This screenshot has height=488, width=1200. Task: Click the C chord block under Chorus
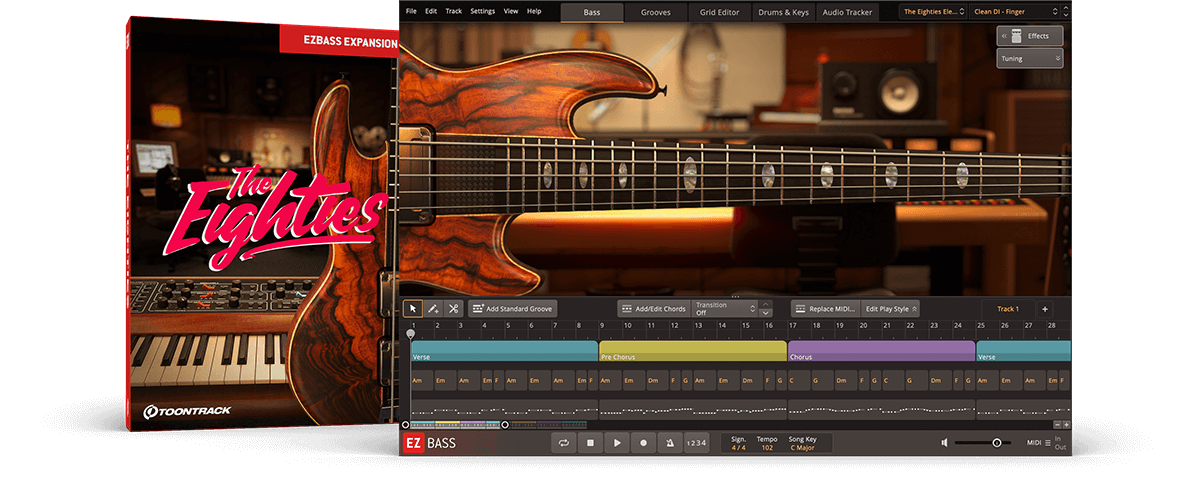click(798, 380)
